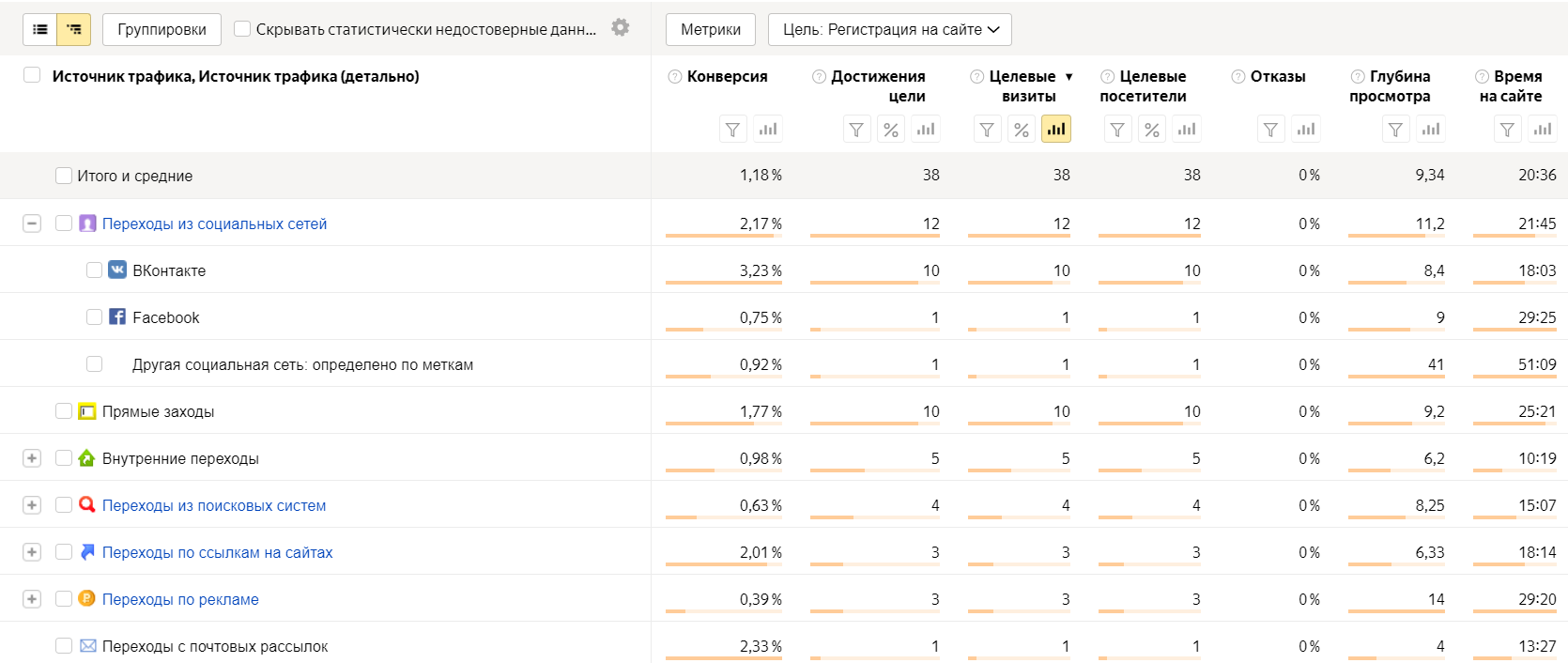Image resolution: width=1568 pixels, height=663 pixels.
Task: Open the Группировки menu
Action: pos(161,29)
